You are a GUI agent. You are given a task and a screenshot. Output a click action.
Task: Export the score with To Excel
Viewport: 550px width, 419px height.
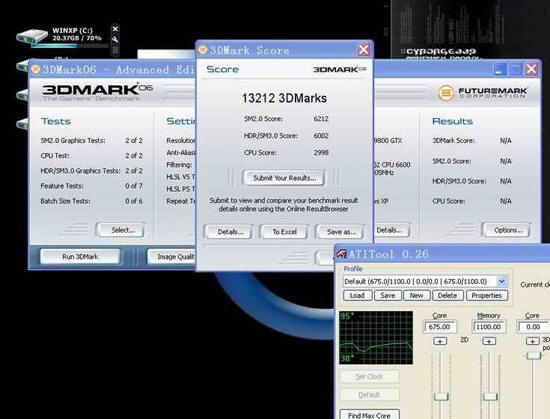click(x=284, y=232)
